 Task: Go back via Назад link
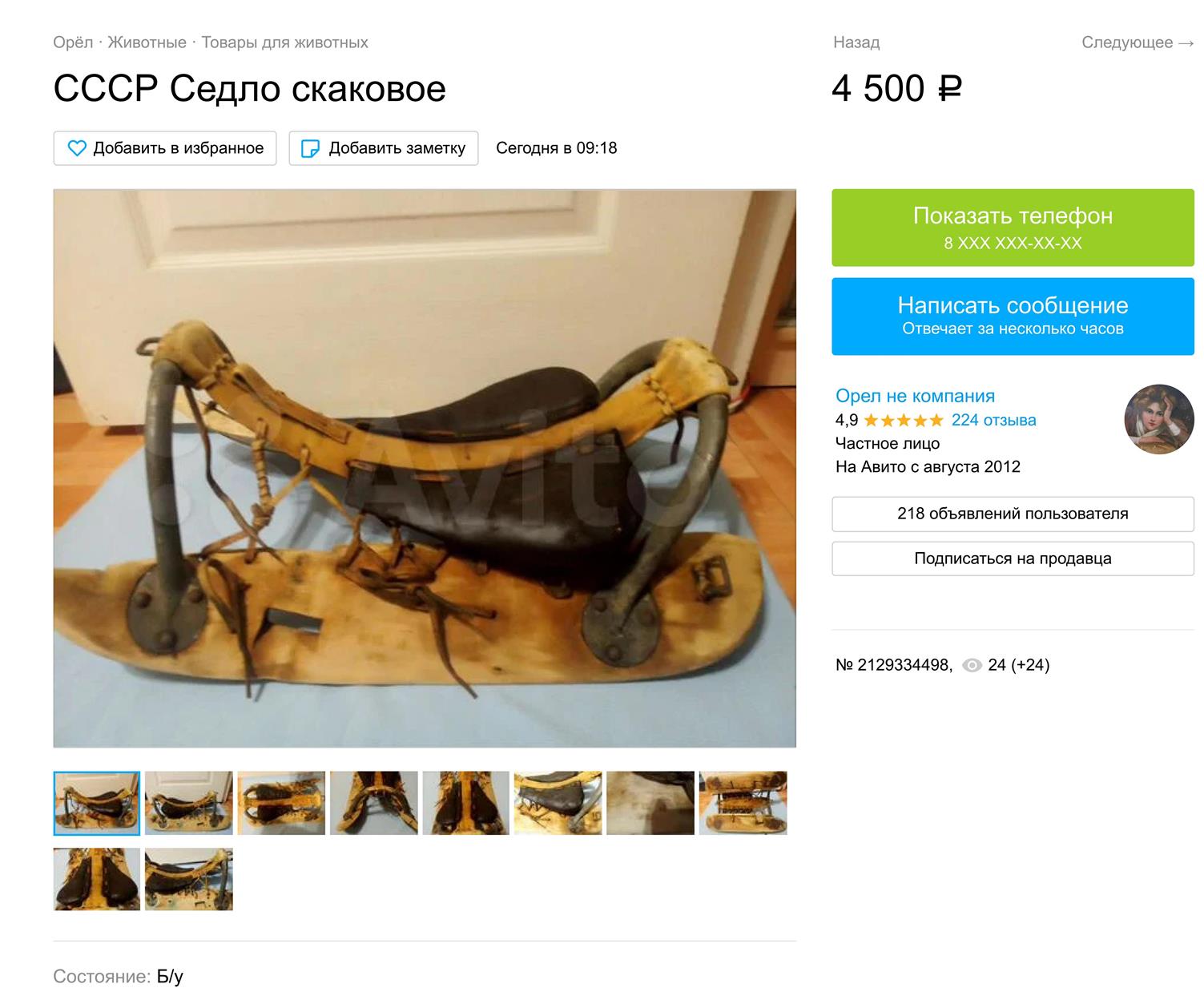[x=856, y=42]
